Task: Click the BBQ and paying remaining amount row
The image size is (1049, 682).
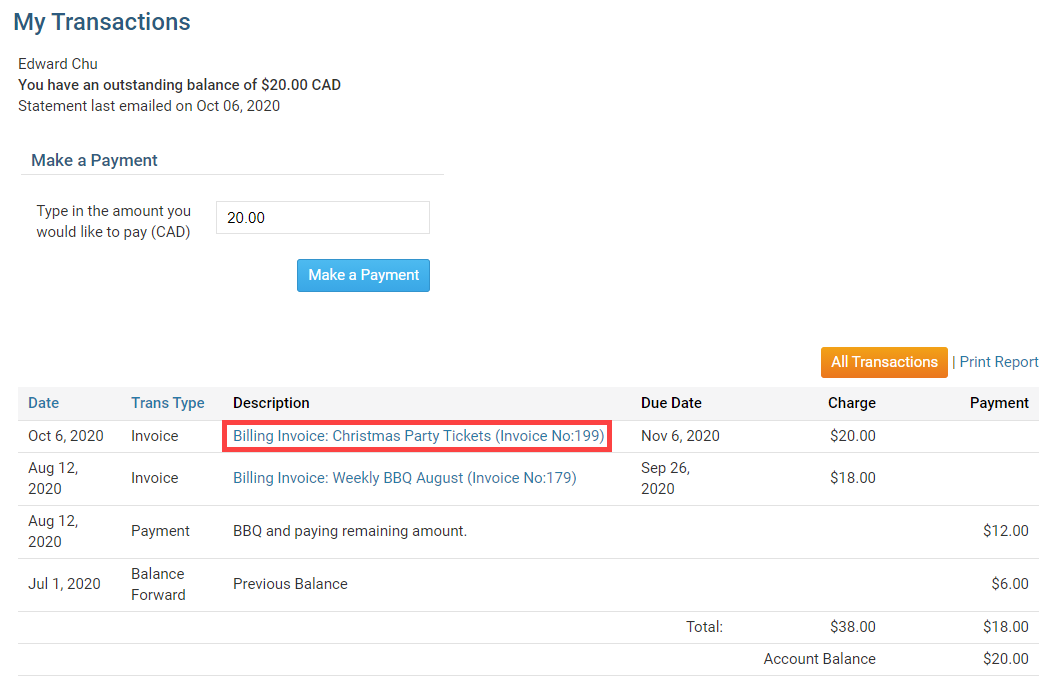Action: click(x=349, y=531)
